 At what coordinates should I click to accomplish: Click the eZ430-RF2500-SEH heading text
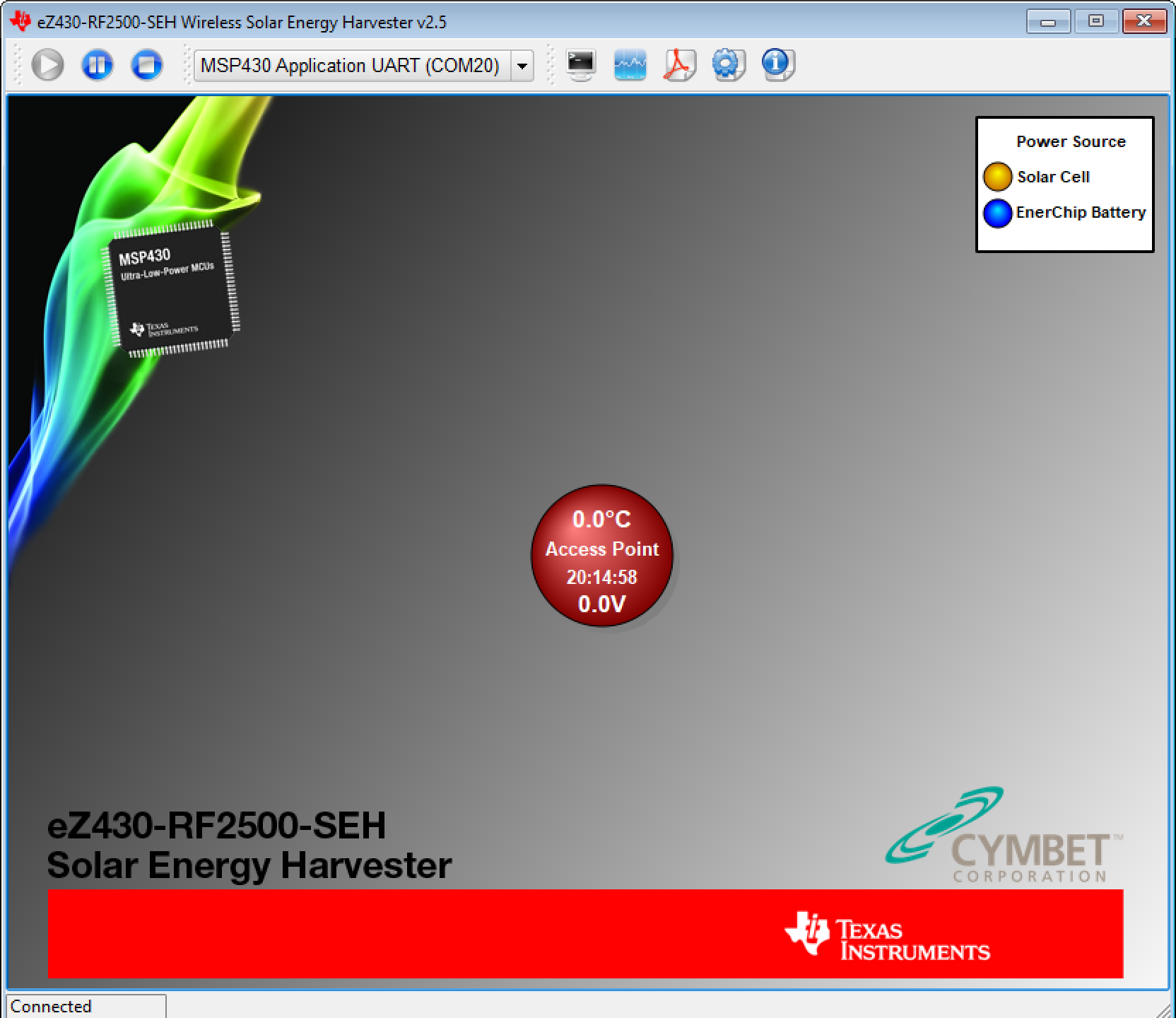tap(216, 825)
